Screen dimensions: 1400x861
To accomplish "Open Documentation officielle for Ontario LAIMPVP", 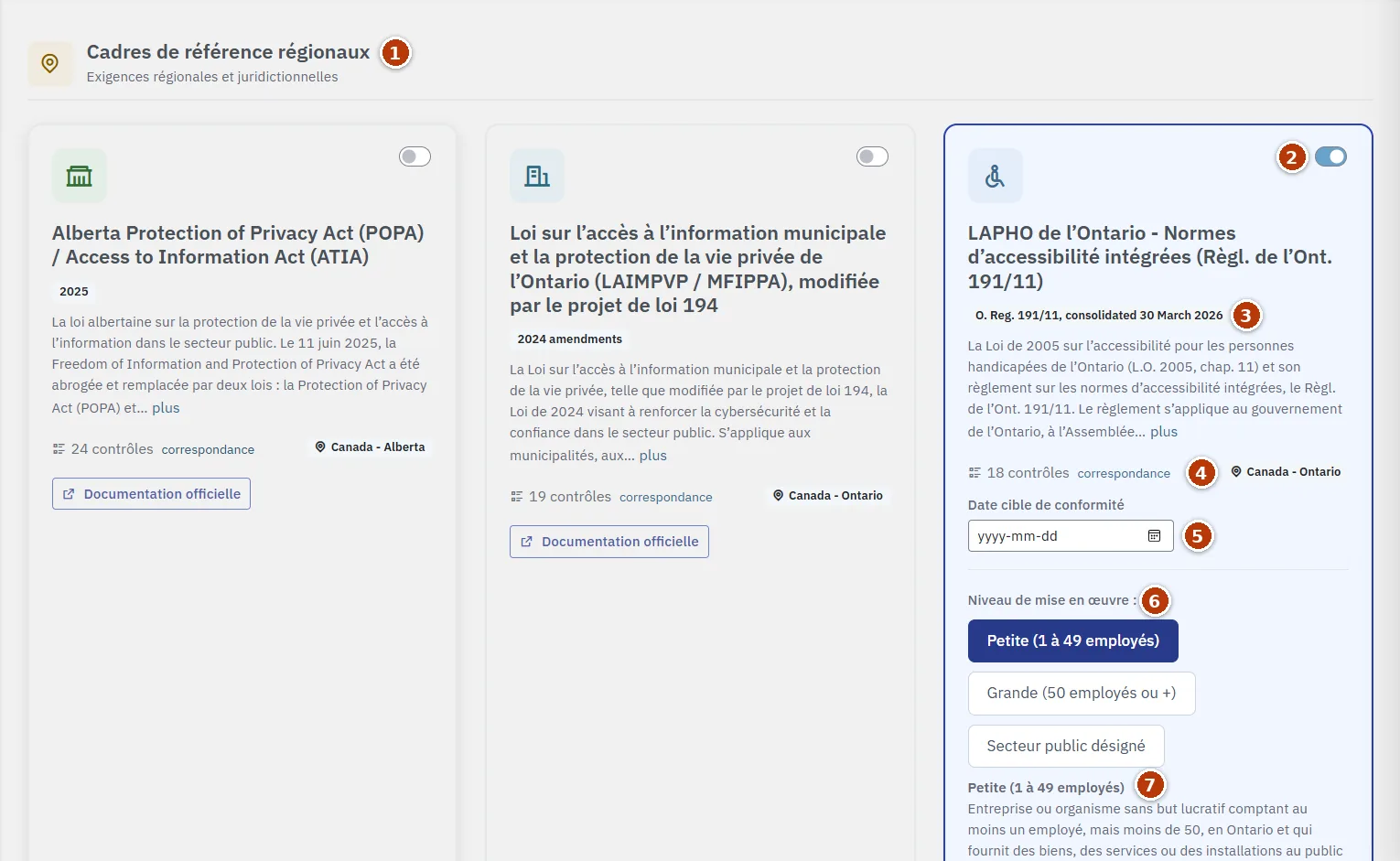I will (x=609, y=542).
